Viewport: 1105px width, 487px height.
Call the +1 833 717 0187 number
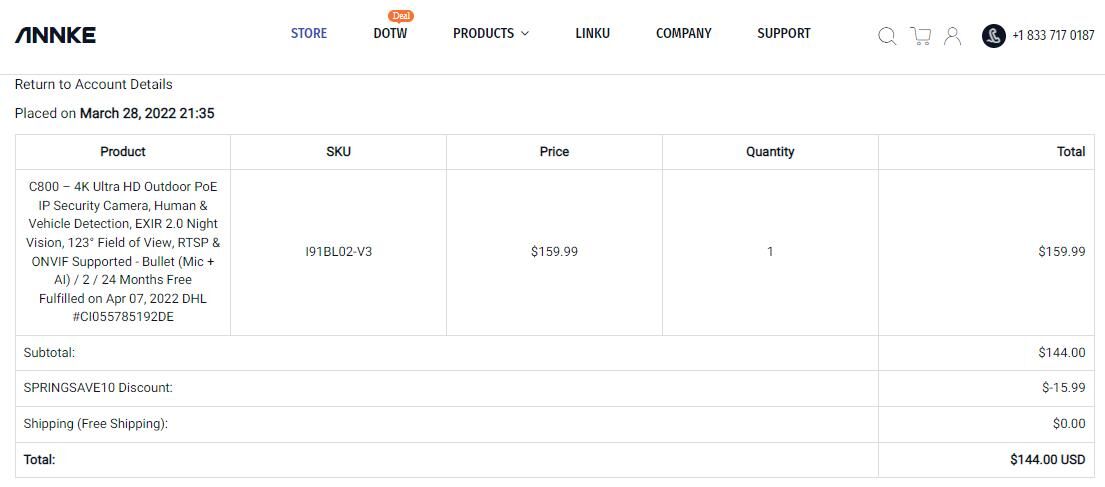tap(1053, 35)
